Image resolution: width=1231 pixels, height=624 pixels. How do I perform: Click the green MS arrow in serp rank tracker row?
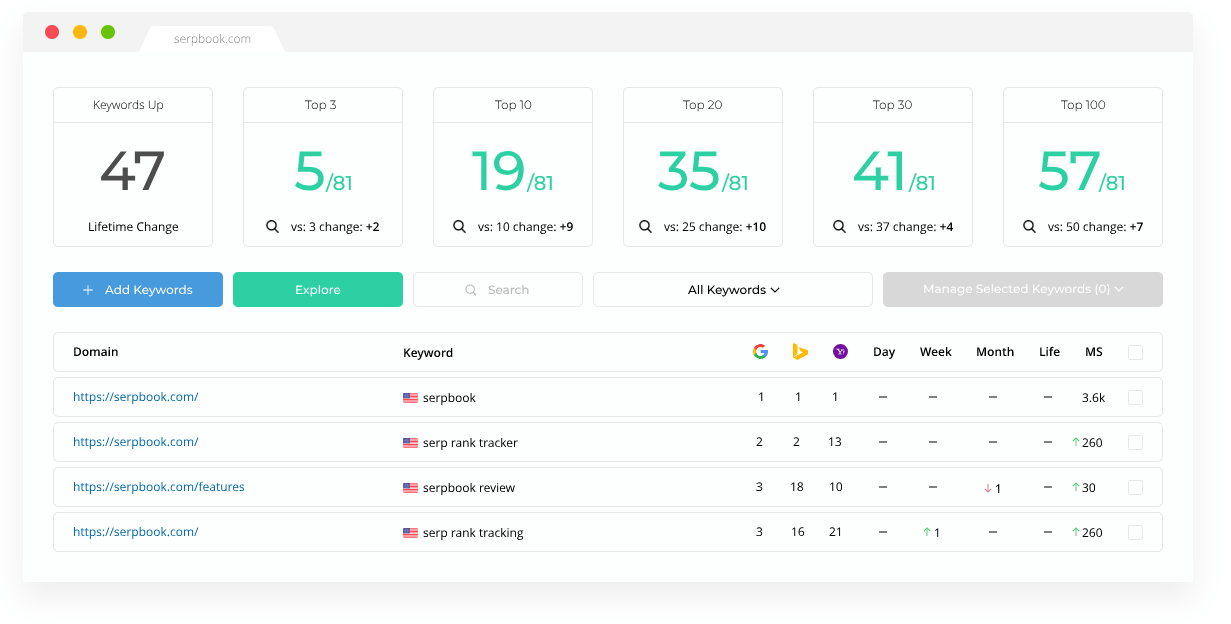[1076, 442]
